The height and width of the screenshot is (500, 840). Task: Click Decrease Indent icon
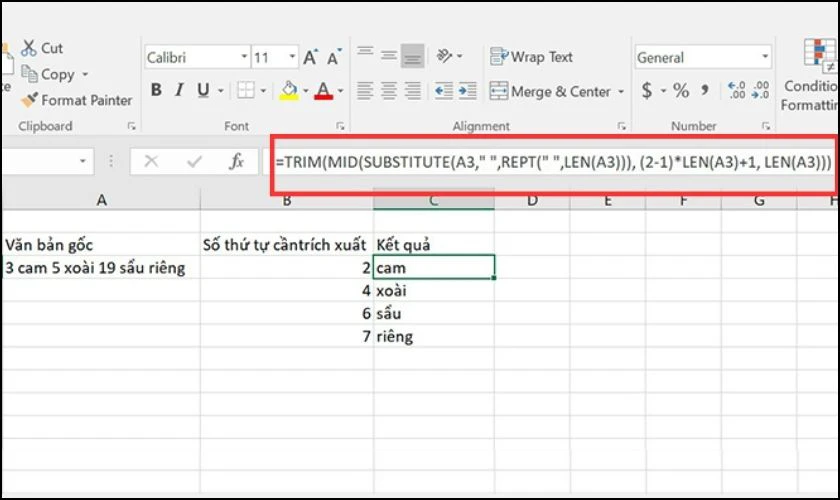(x=444, y=91)
